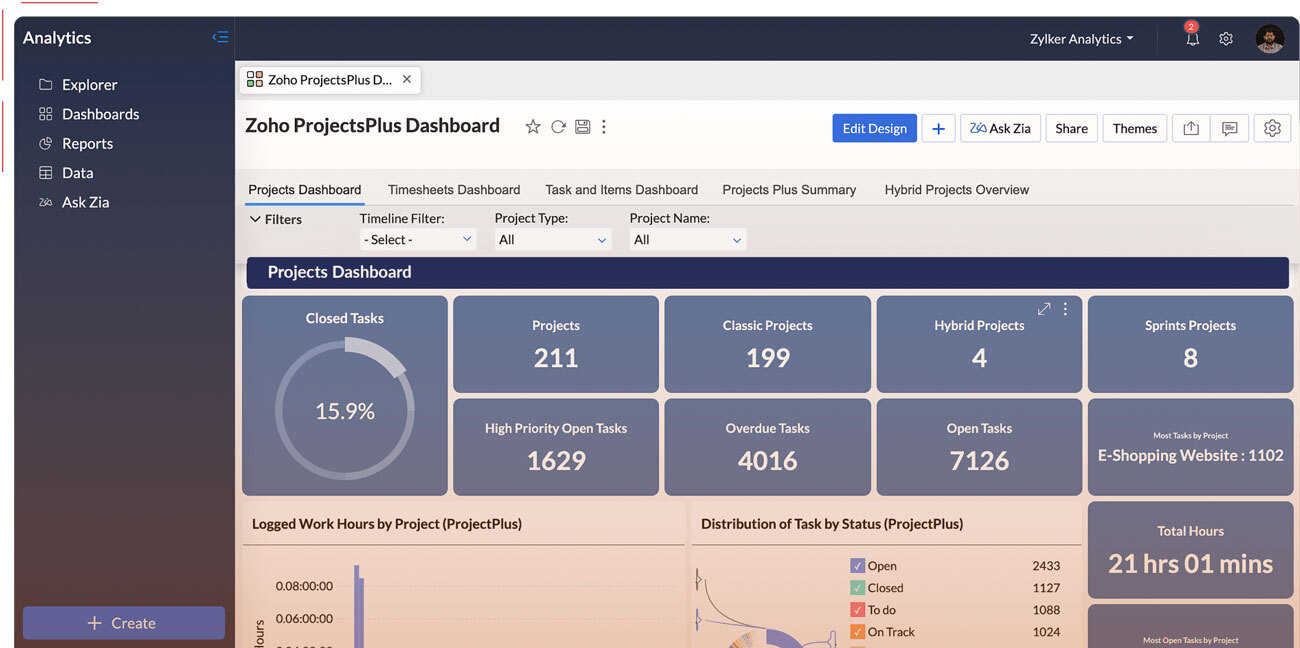Open the Task and Items Dashboard tab
The image size is (1300, 648).
click(622, 190)
